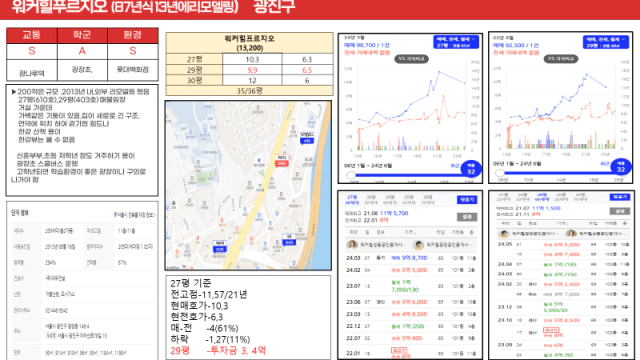Viewport: 640px width, 360px height.
Task: Click the 매매 92,500 / 1건 text
Action: point(516,45)
